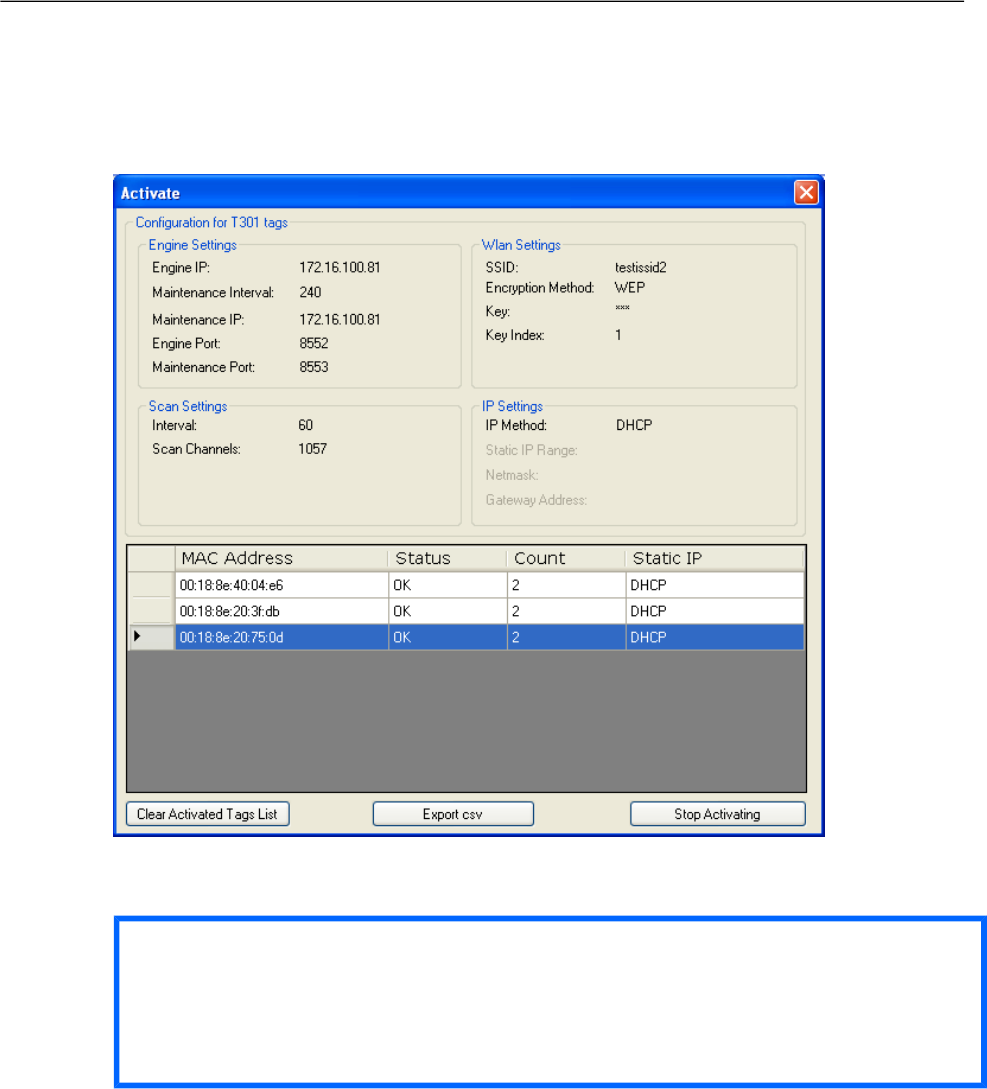The width and height of the screenshot is (987, 1089).
Task: Sort by Static IP column header
Action: pos(715,558)
